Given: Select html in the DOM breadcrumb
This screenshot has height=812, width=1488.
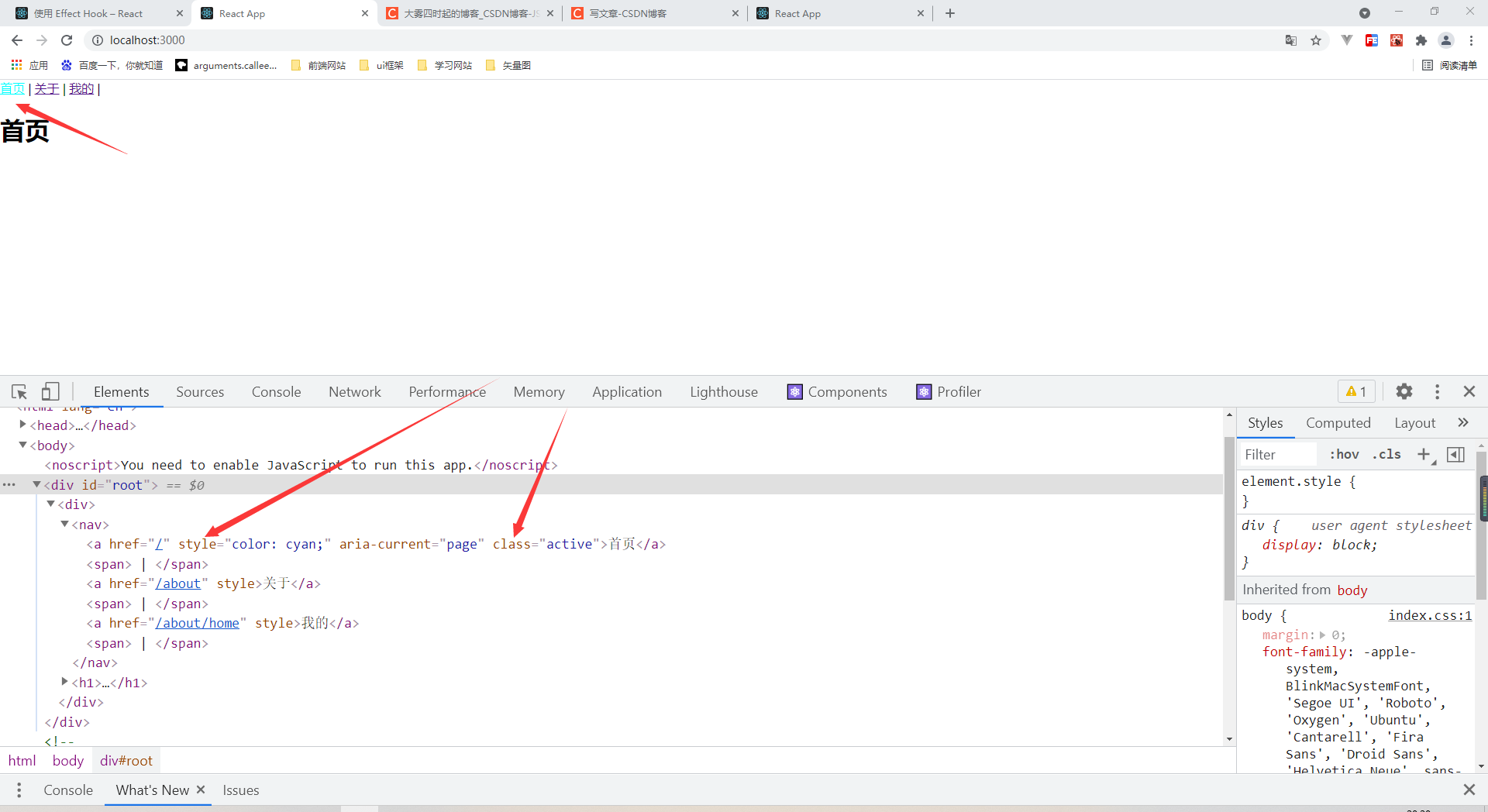Looking at the screenshot, I should tap(22, 761).
